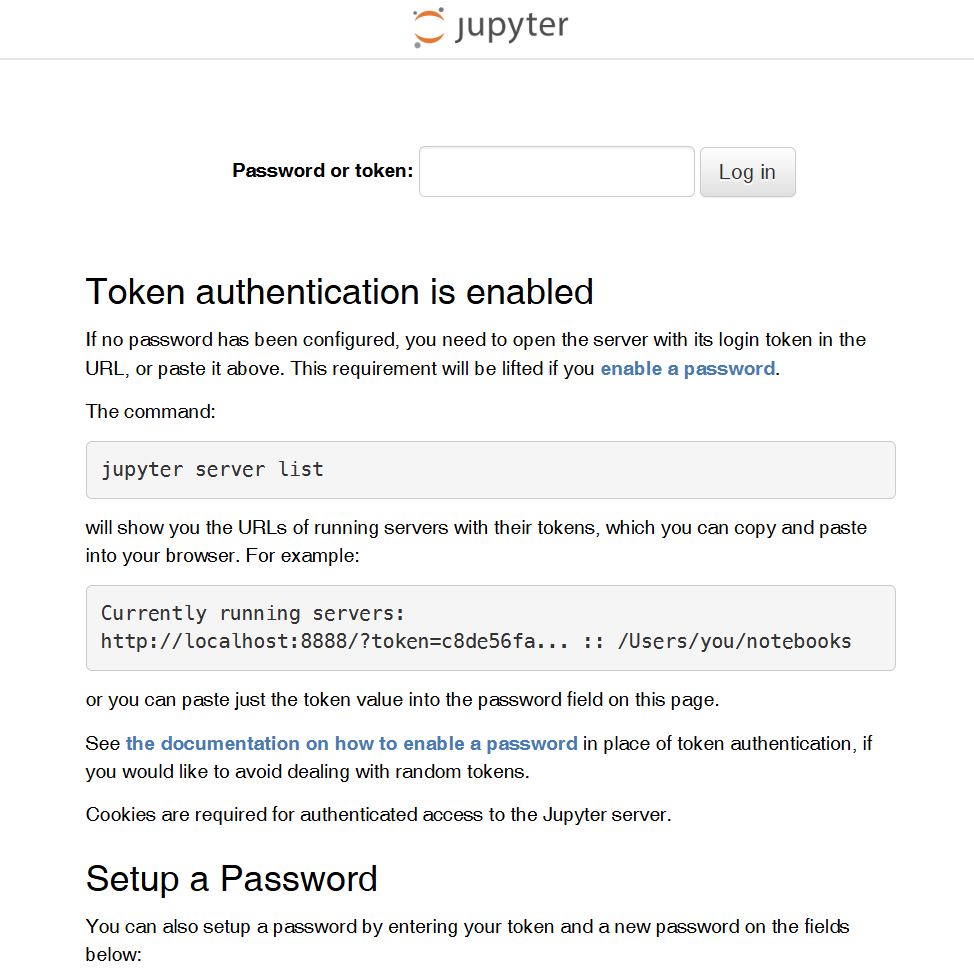Screen dimensions: 974x977
Task: Click paragraph 'will show you the URLs'
Action: pos(475,527)
